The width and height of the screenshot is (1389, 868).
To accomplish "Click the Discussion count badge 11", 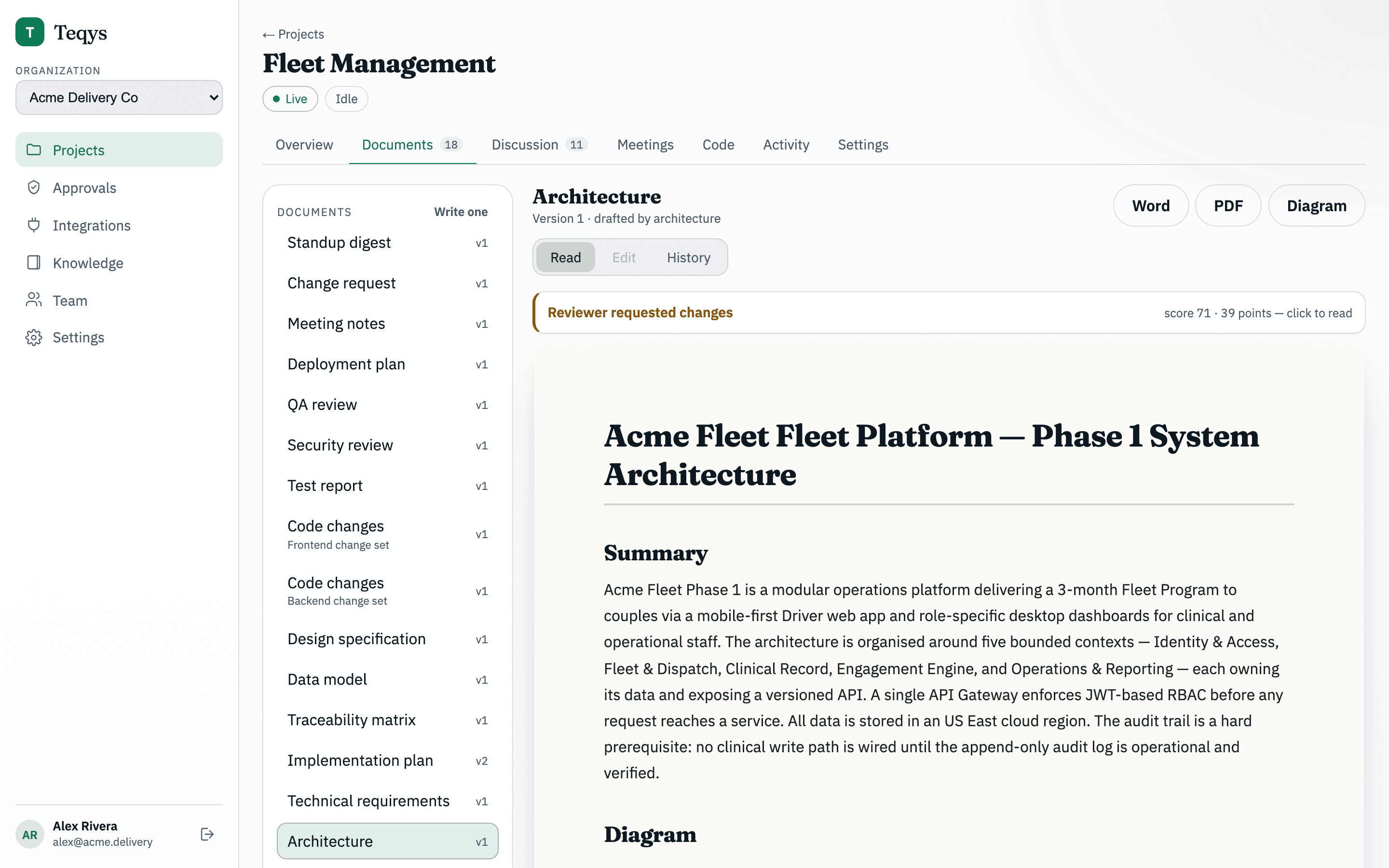I will (x=576, y=145).
